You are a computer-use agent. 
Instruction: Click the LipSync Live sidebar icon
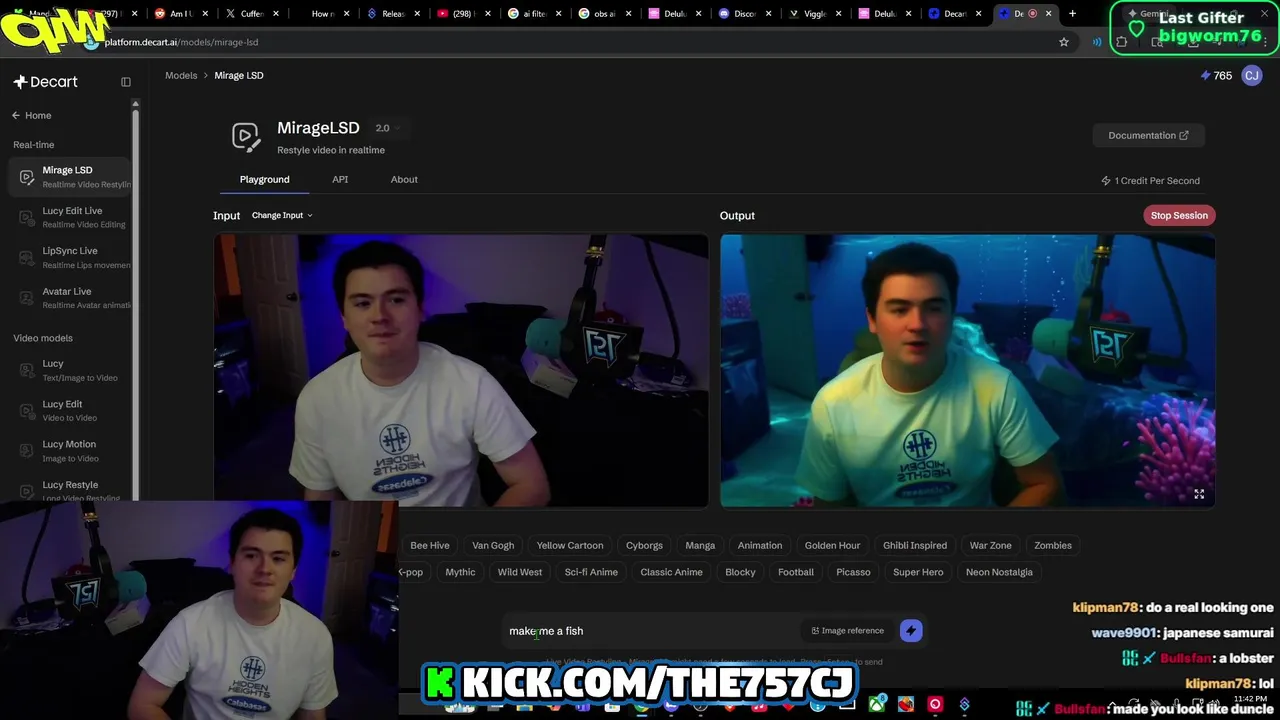pyautogui.click(x=27, y=257)
